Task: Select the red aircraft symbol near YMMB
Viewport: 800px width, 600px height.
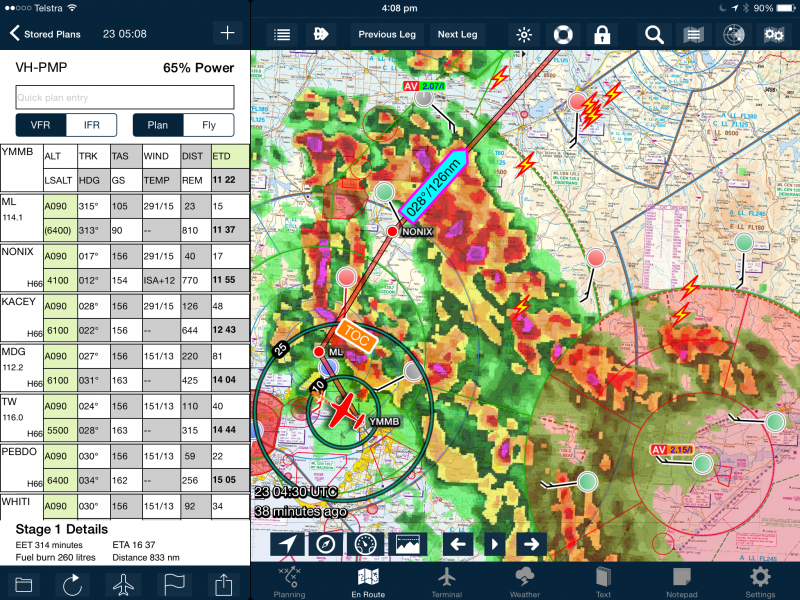Action: (345, 411)
